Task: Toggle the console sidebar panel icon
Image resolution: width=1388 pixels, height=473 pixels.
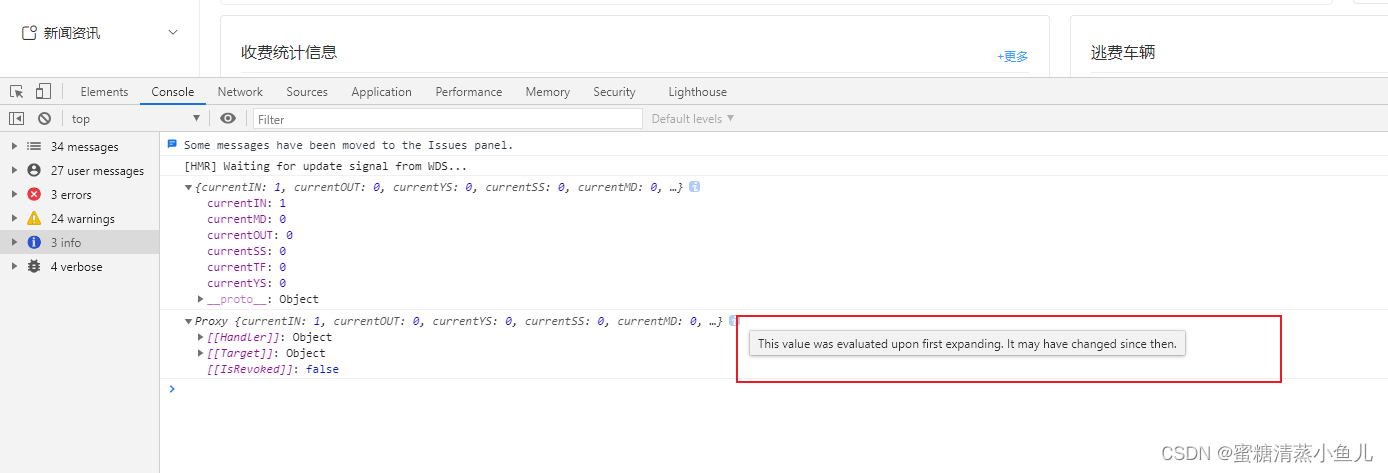Action: click(x=17, y=118)
